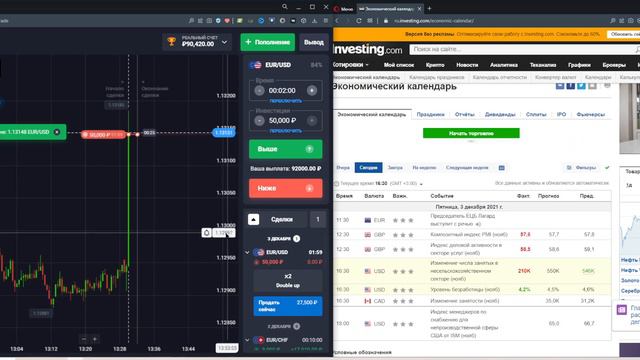
Task: Click Календарь праздников sub-navigation link
Action: point(436,77)
